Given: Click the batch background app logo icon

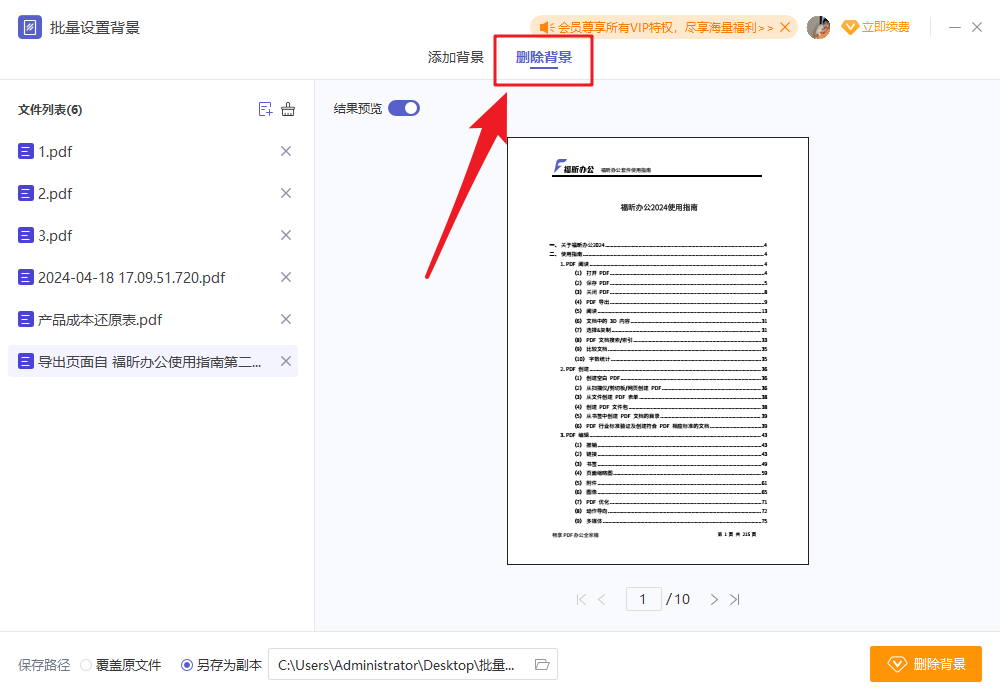Looking at the screenshot, I should (29, 27).
